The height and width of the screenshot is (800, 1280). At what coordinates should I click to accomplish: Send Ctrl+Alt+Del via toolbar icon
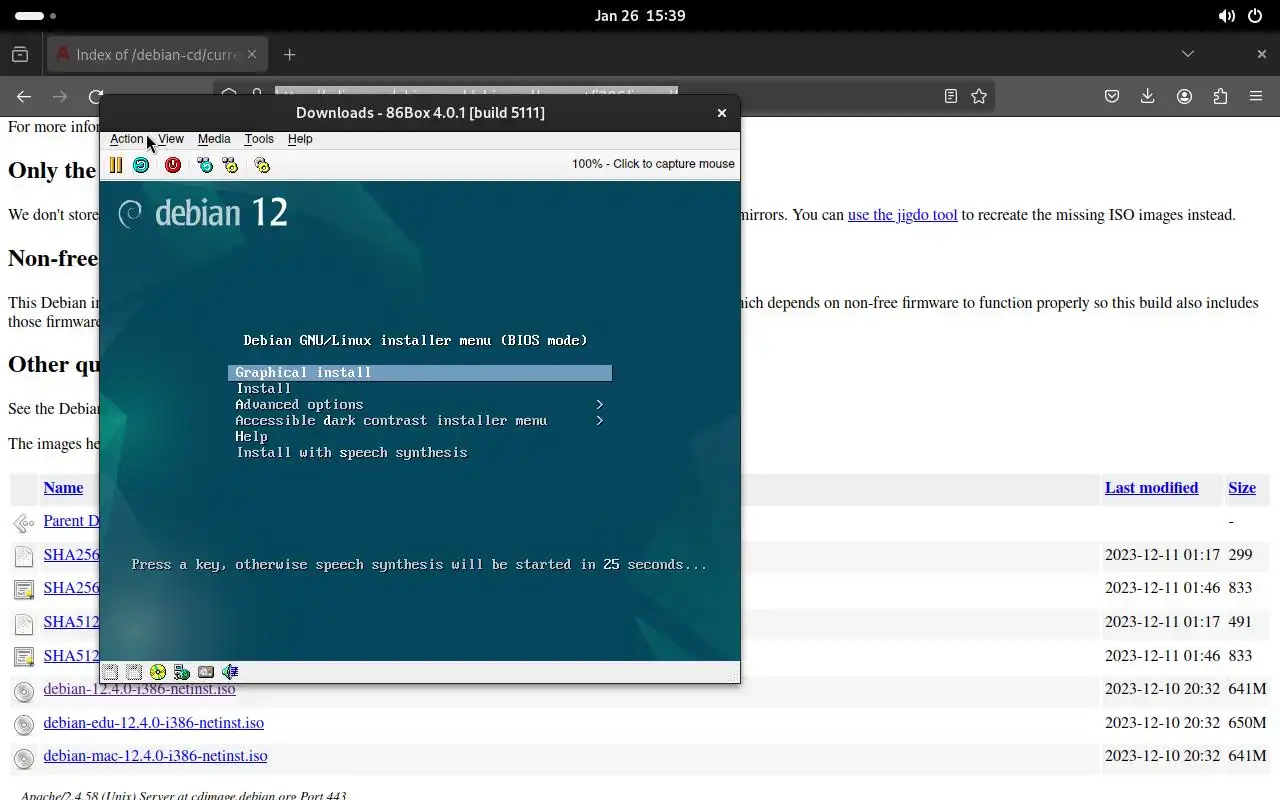205,165
